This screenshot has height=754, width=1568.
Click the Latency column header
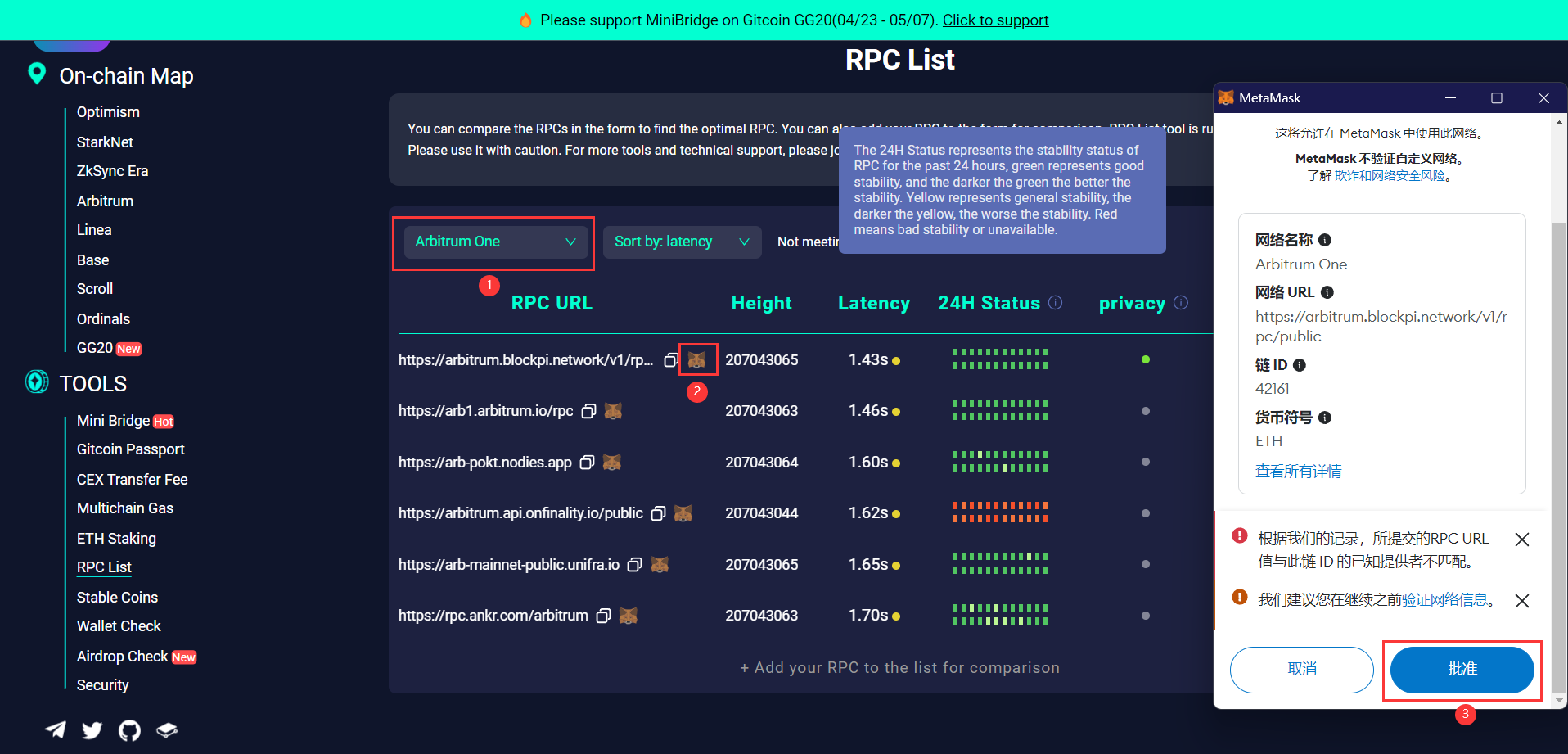(873, 304)
